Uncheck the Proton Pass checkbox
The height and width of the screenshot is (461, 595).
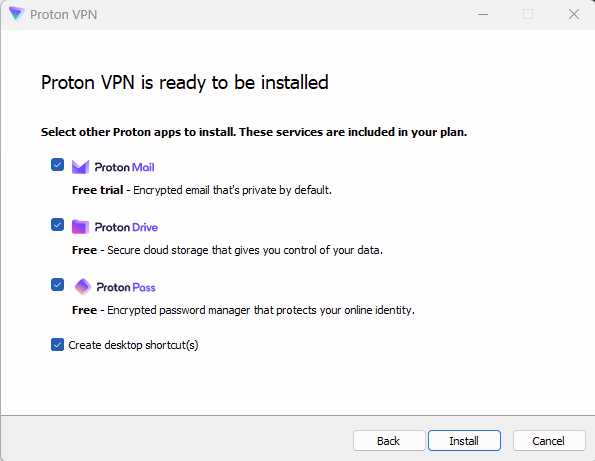pos(57,285)
